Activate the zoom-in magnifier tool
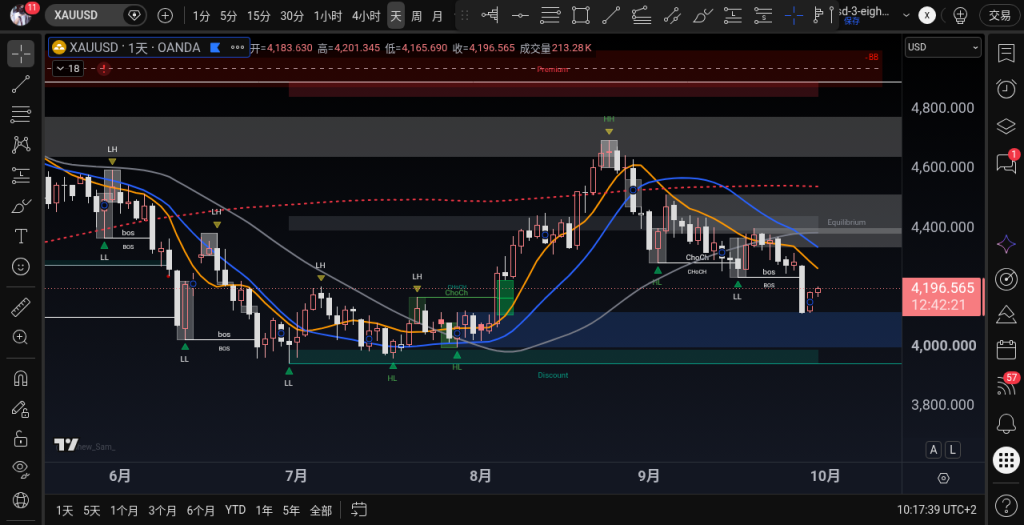The width and height of the screenshot is (1024, 525). pyautogui.click(x=21, y=337)
